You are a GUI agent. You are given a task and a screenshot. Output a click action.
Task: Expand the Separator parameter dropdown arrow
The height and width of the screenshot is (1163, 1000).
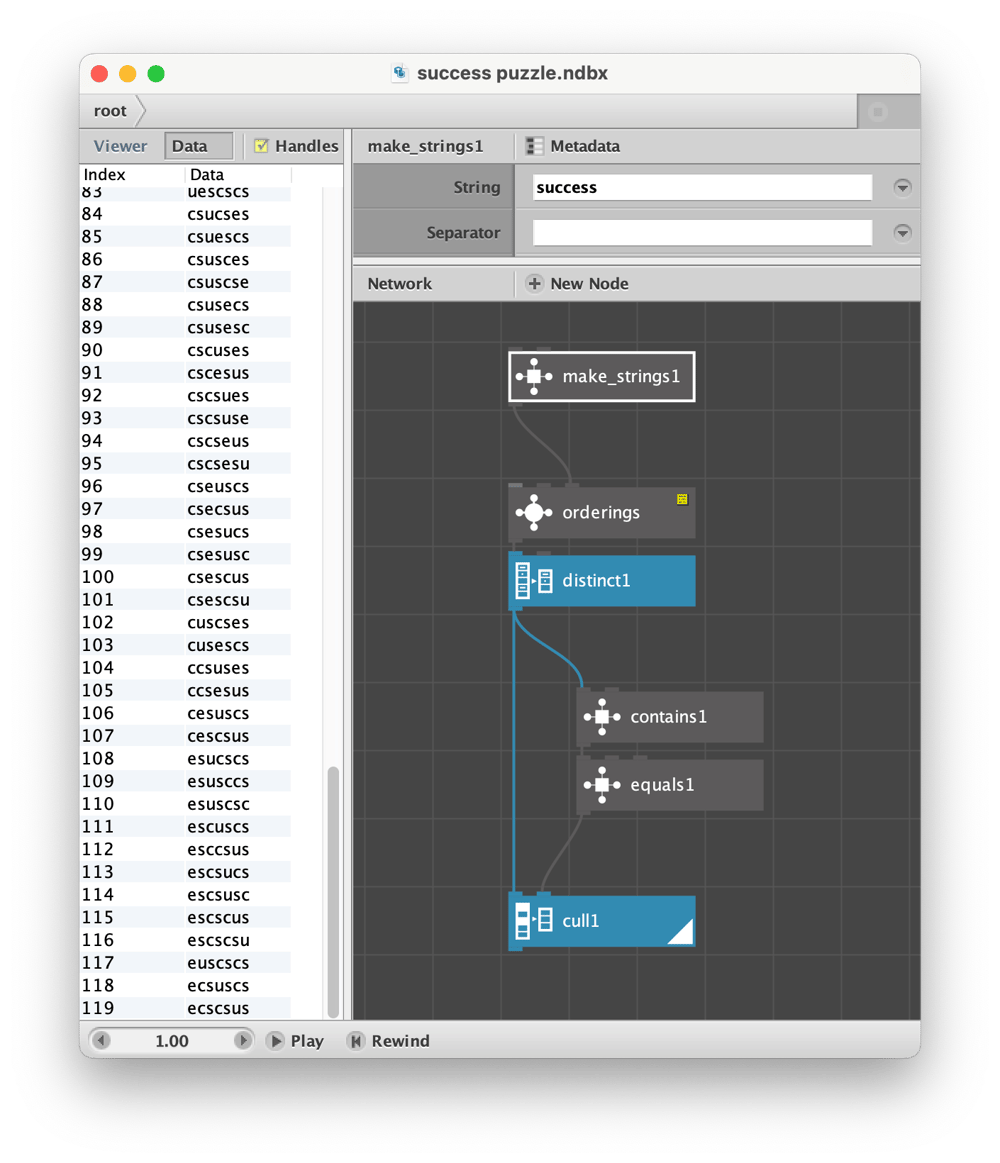(x=902, y=233)
